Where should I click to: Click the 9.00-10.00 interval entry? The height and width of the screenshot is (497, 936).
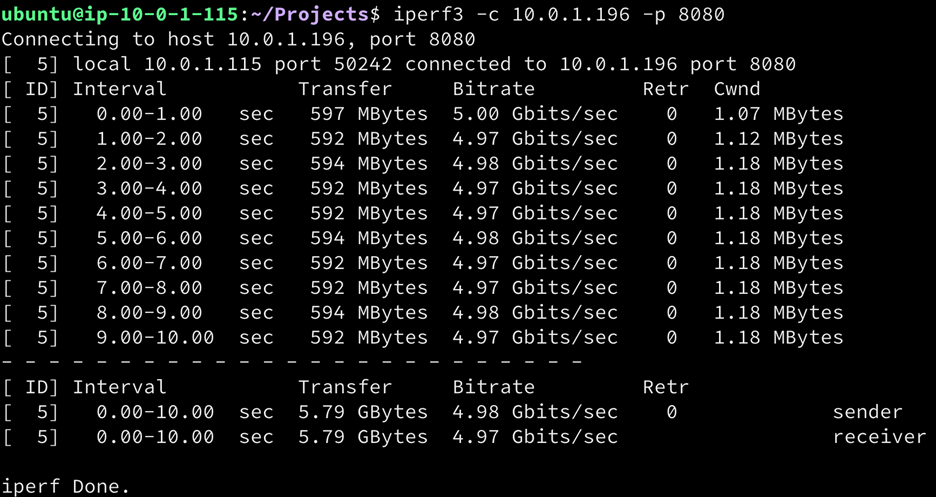[x=155, y=337]
